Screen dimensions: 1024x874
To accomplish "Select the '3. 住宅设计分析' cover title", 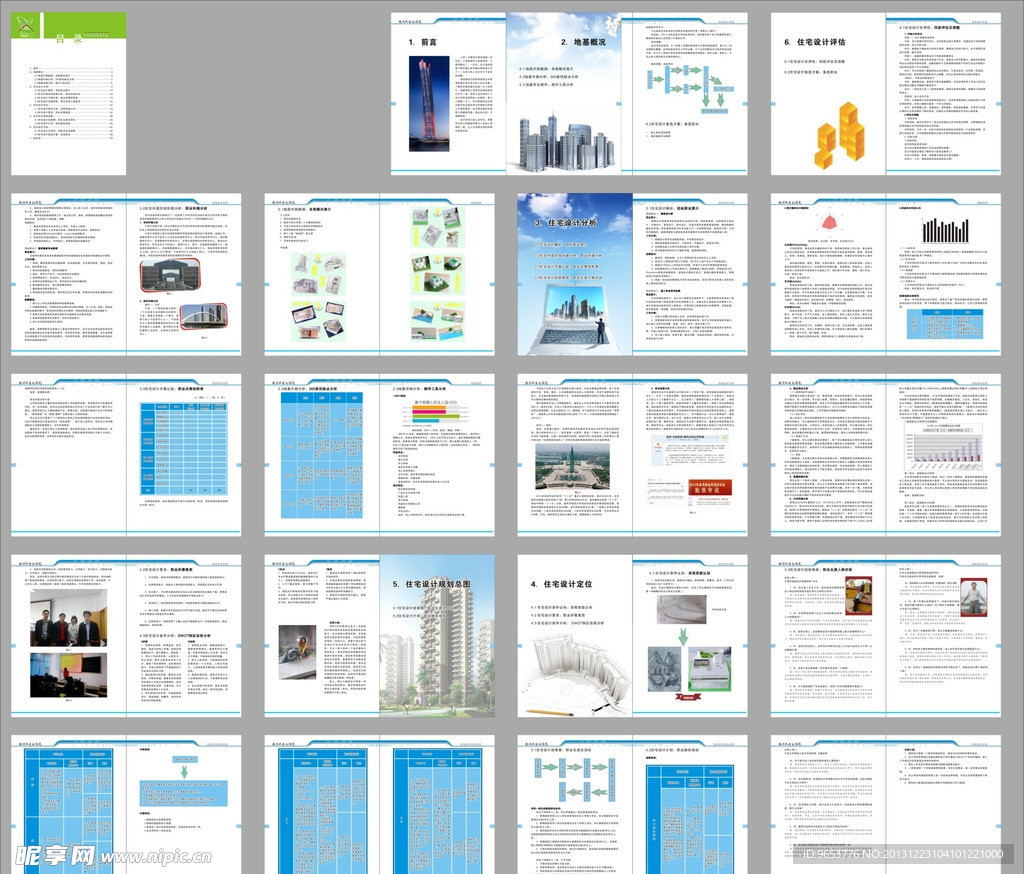I will (x=565, y=223).
